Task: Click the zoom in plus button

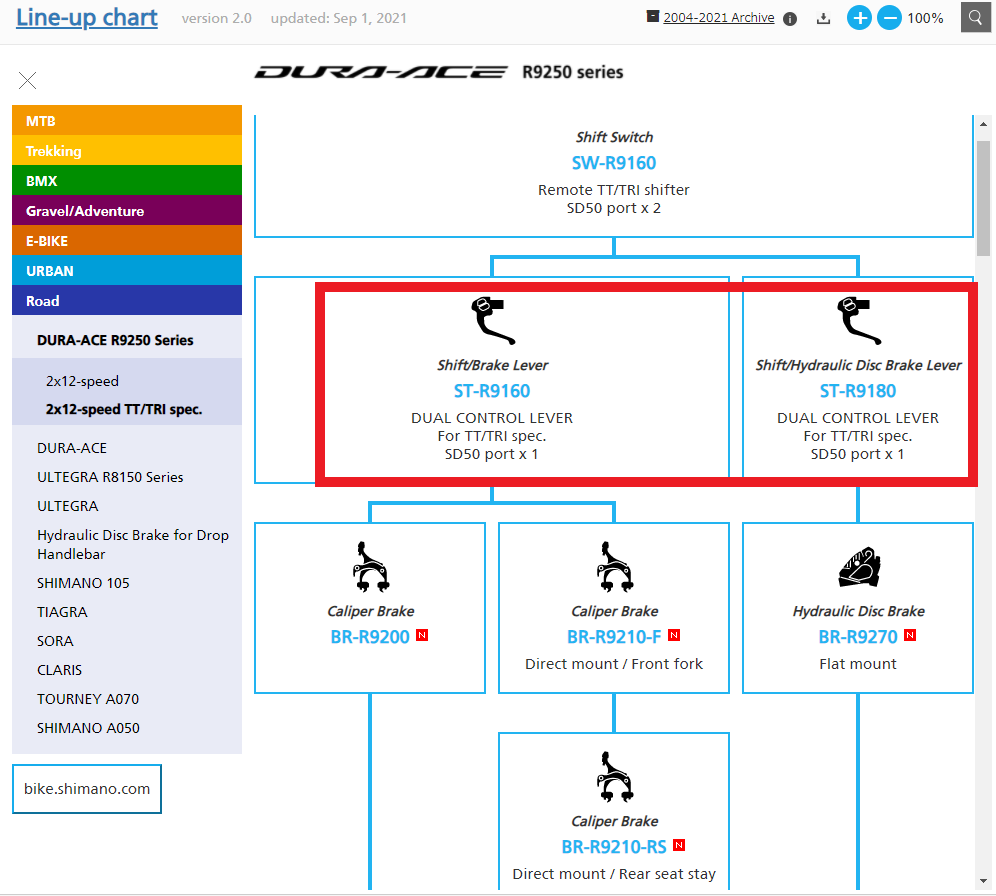Action: point(859,18)
